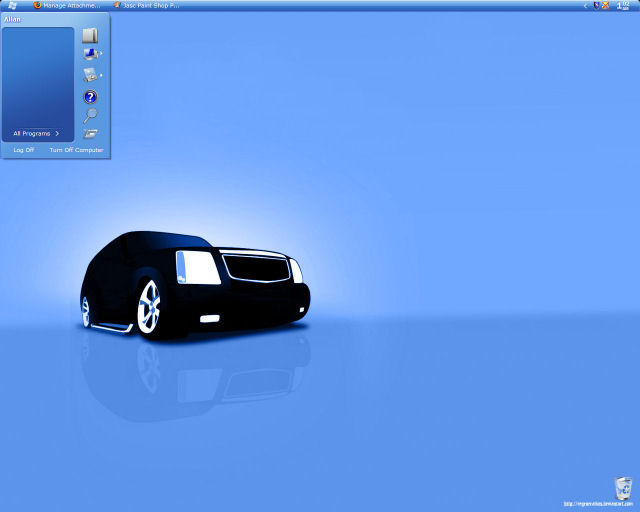The width and height of the screenshot is (640, 512).
Task: Open the My Documents folder icon
Action: coord(90,36)
